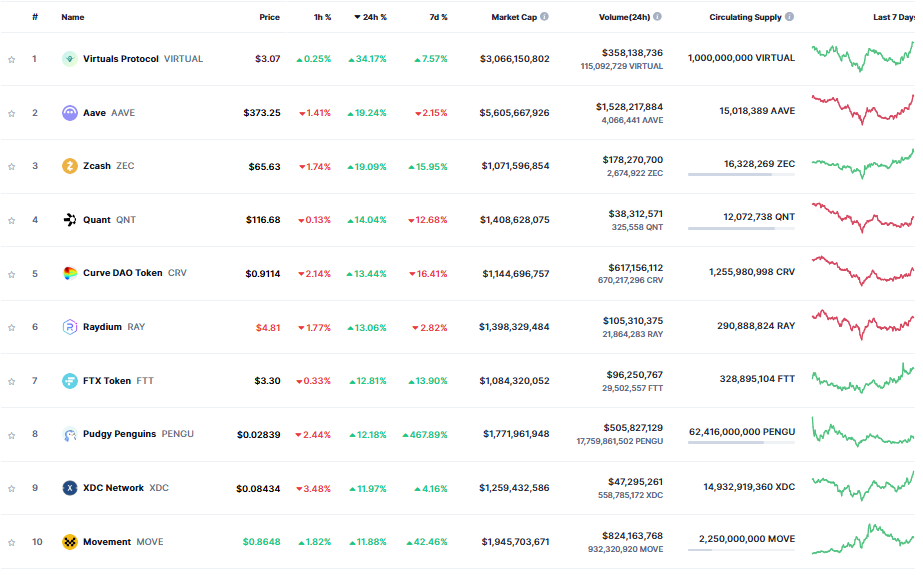Sort by the 7d % column header
Viewport: 923px width, 575px height.
tap(438, 17)
